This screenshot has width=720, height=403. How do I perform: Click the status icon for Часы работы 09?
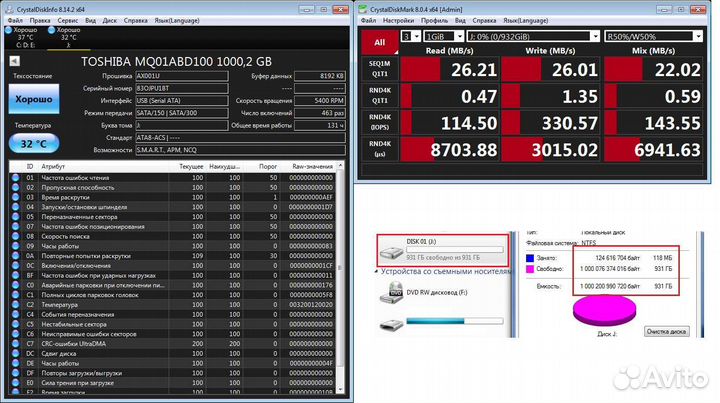coord(16,246)
